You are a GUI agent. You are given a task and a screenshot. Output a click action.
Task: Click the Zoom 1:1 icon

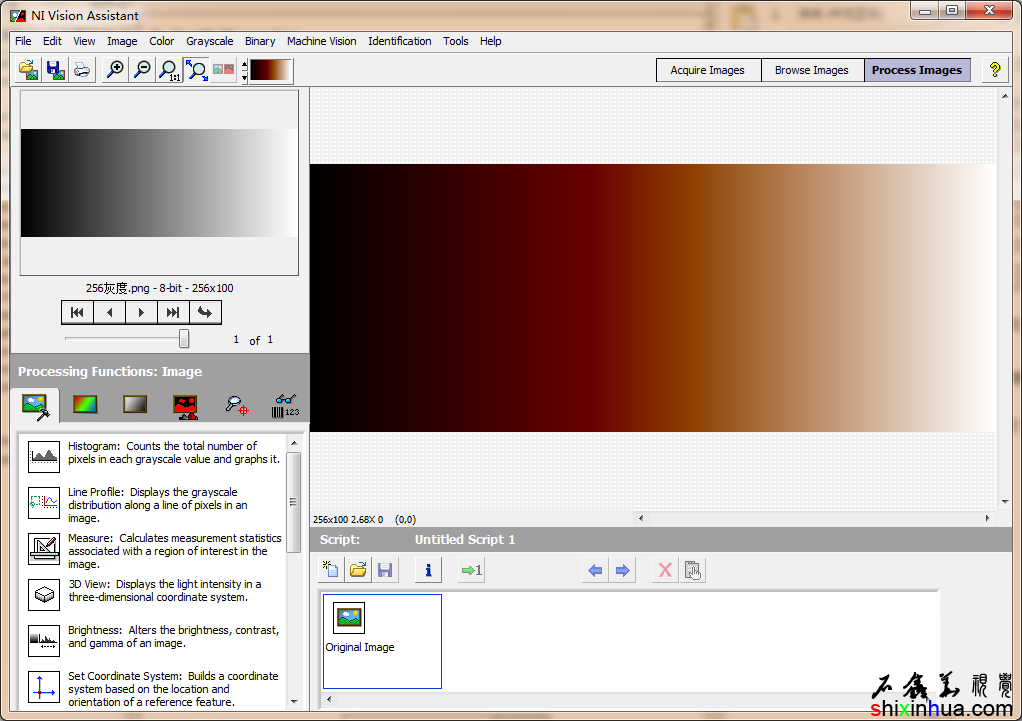169,70
